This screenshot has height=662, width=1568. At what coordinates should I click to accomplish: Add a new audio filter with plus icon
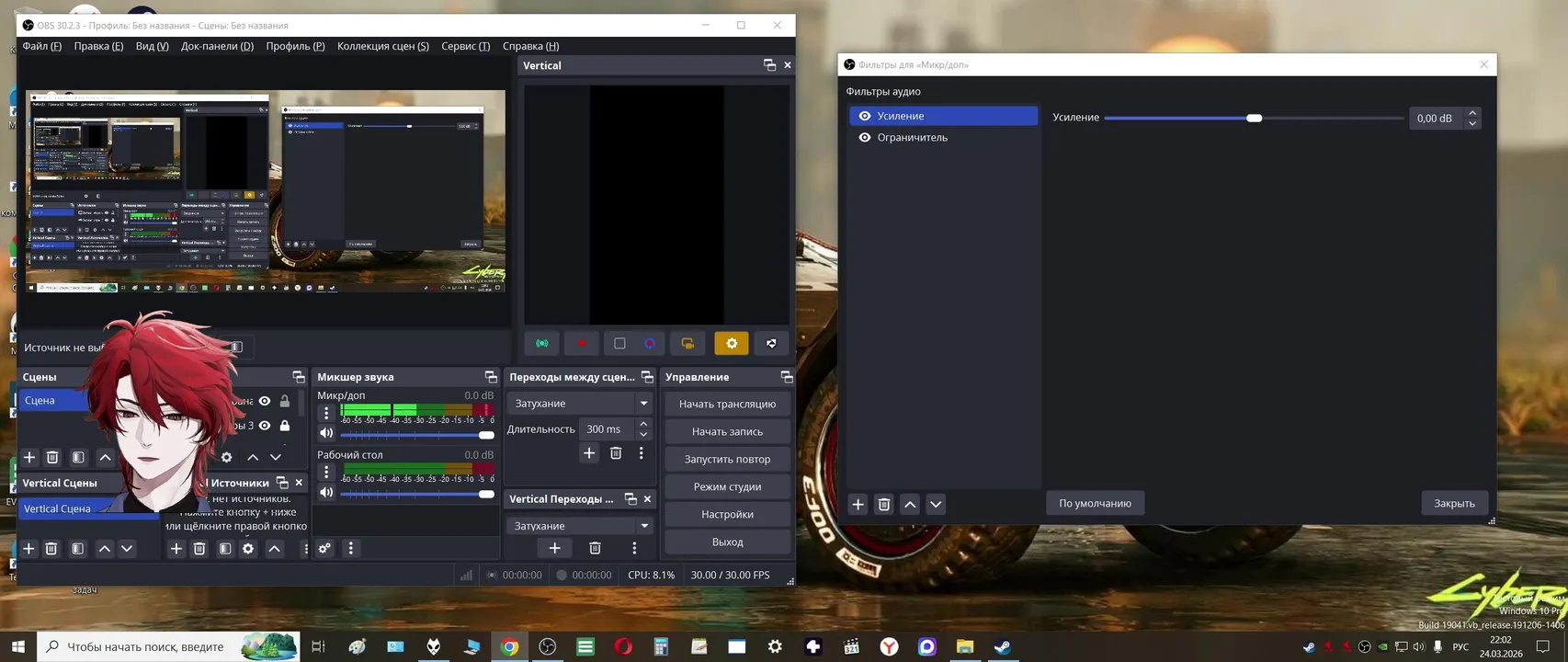[858, 504]
